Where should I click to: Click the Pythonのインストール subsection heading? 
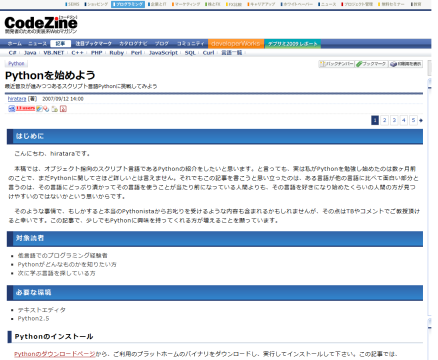coord(54,336)
